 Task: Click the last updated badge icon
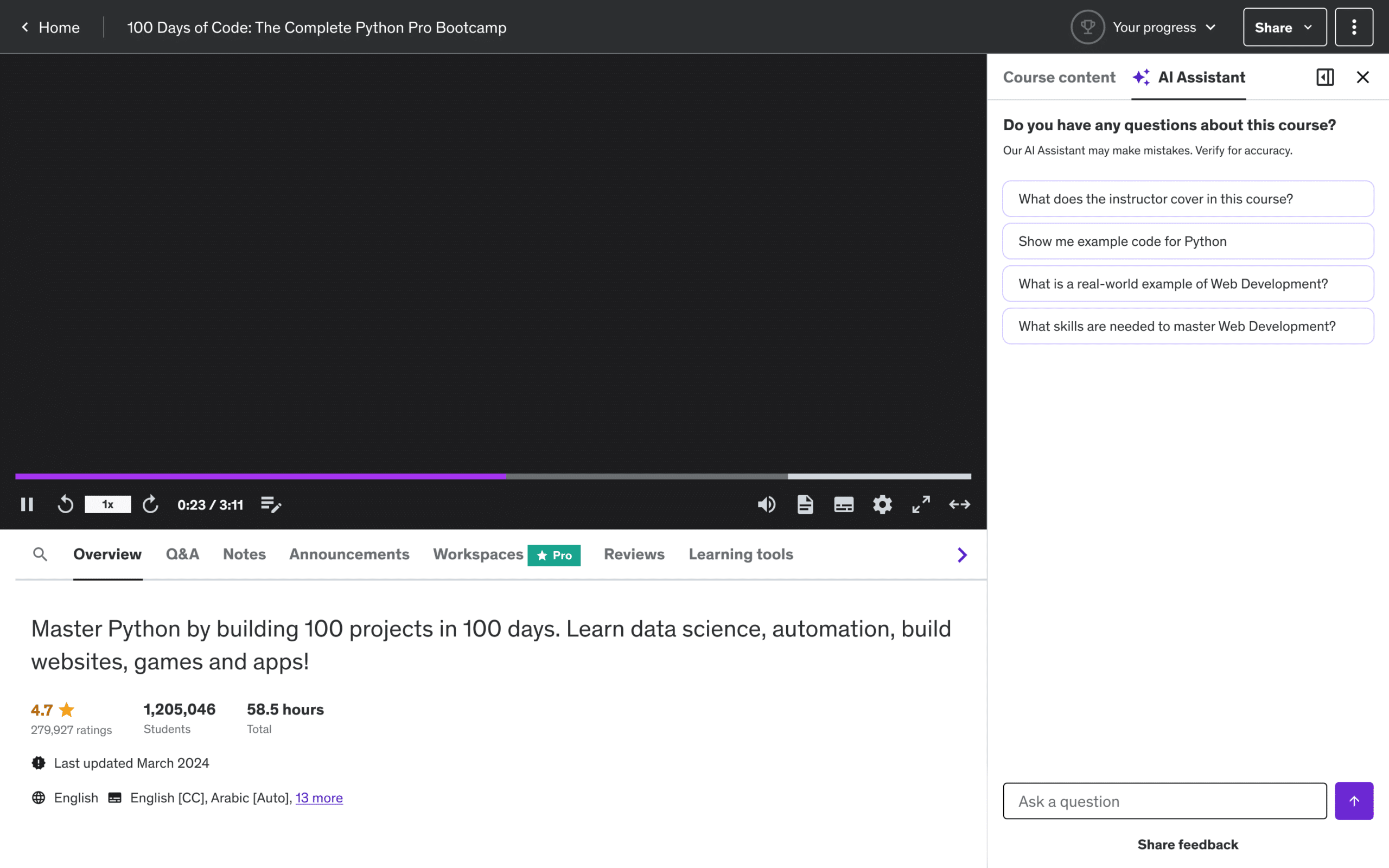[x=39, y=763]
